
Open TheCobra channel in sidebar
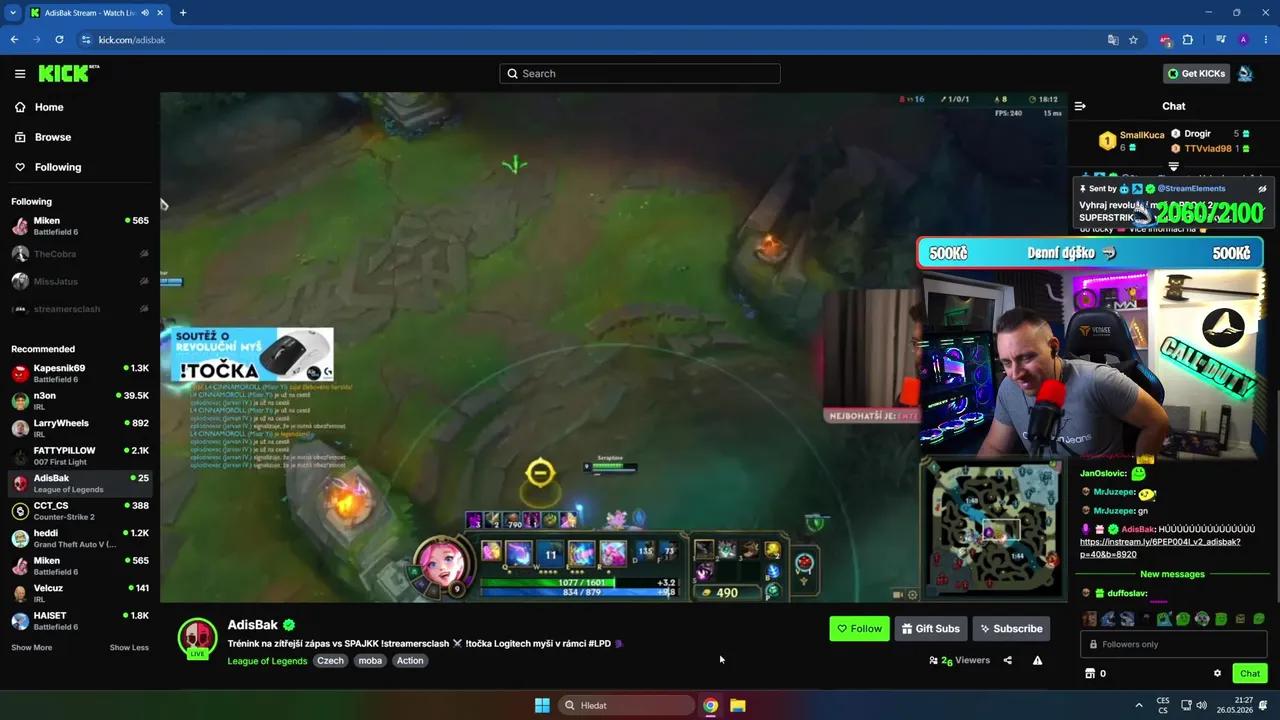click(x=80, y=254)
